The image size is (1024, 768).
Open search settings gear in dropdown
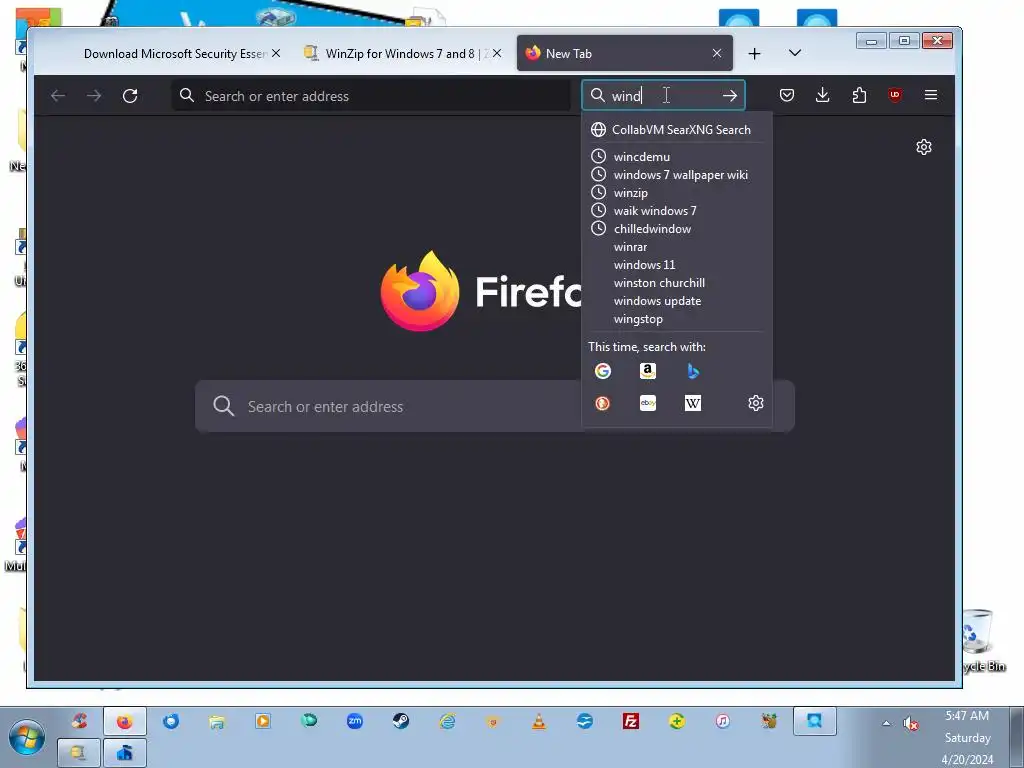click(756, 403)
